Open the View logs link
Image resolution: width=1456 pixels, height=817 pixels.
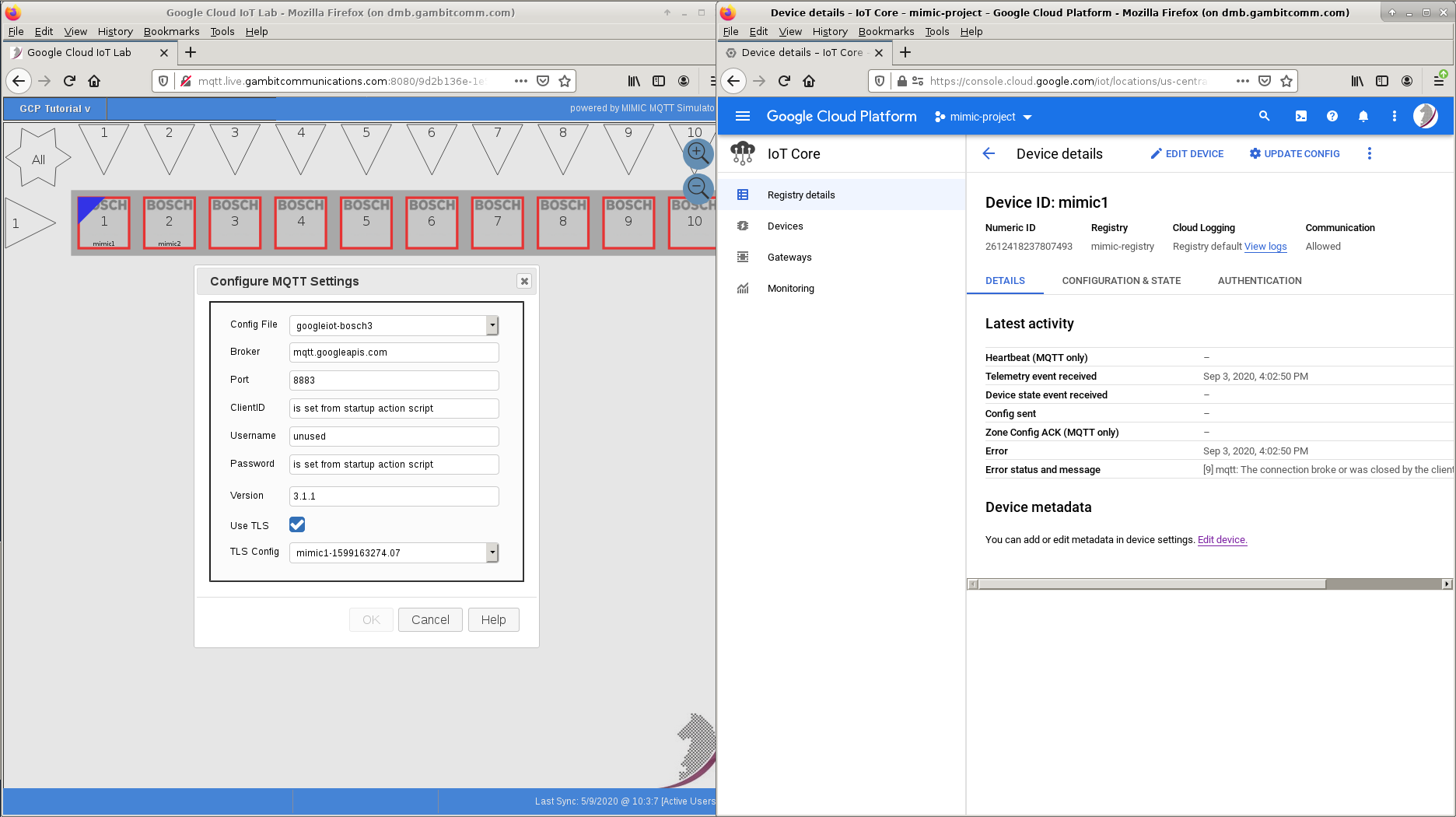(1265, 247)
